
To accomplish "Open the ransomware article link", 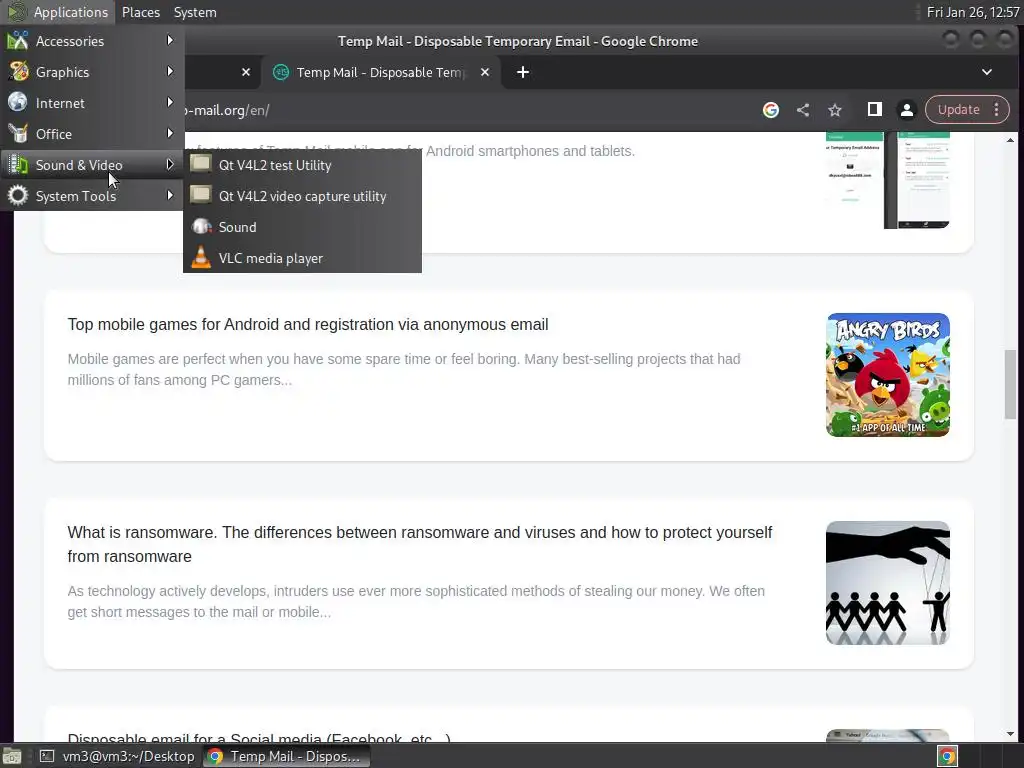I will click(419, 544).
